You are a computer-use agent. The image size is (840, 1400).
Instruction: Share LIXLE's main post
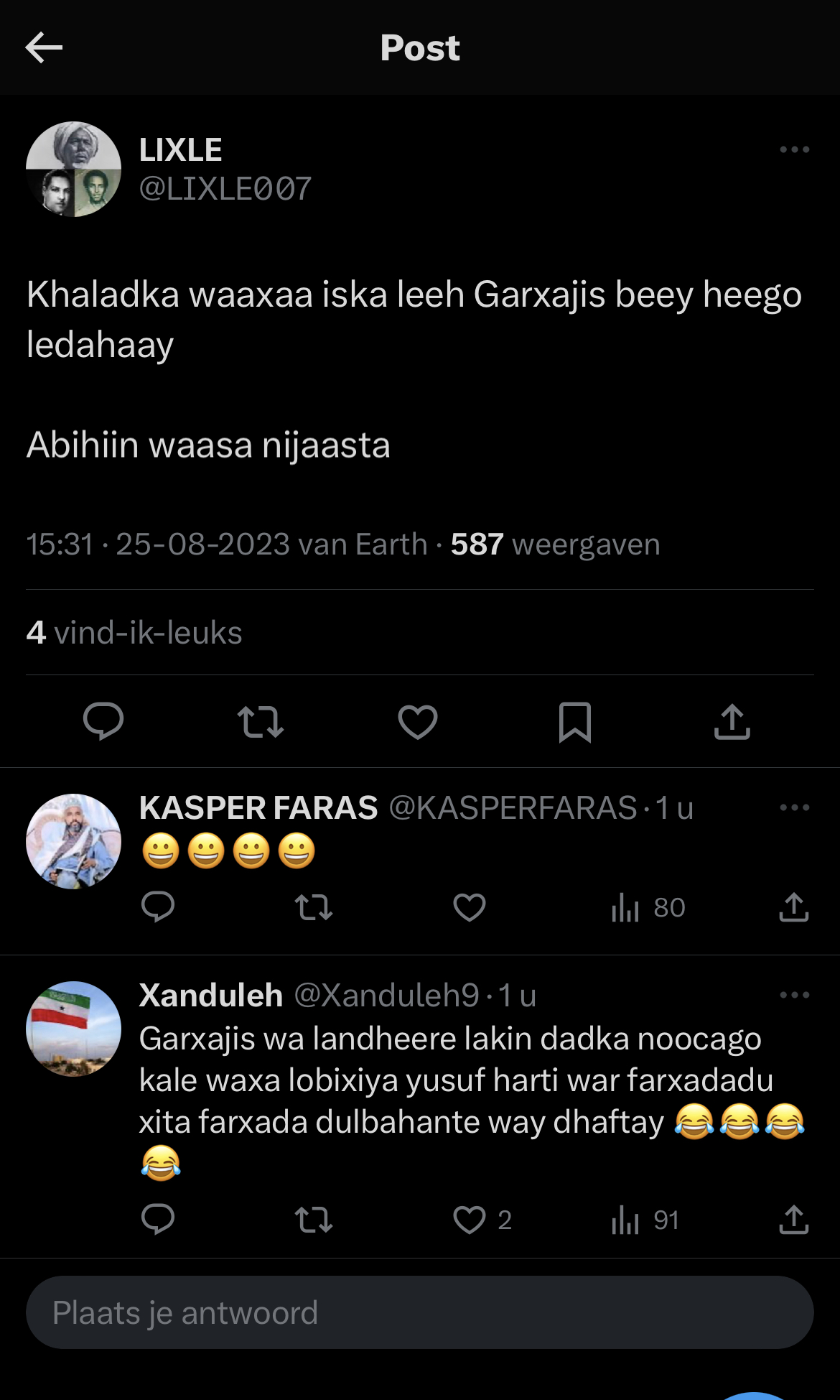(732, 721)
